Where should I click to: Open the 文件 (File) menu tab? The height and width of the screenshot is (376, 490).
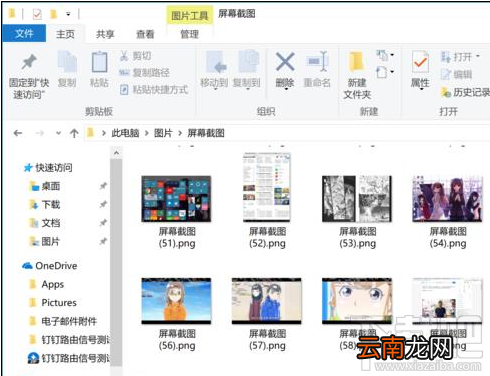coord(24,33)
